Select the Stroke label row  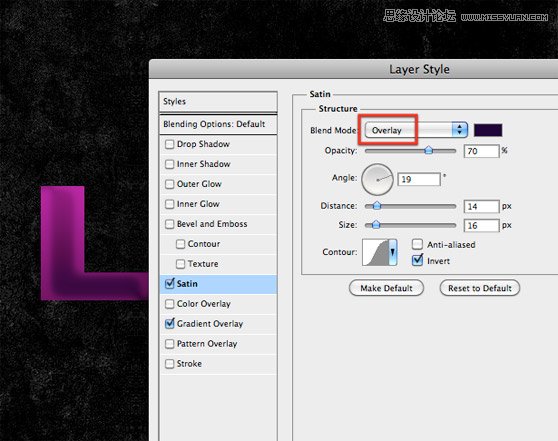[x=218, y=363]
